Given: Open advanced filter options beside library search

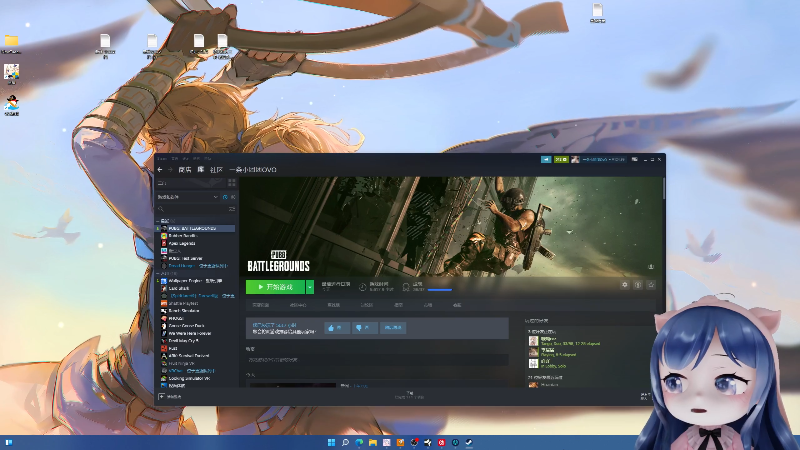Looking at the screenshot, I should click(x=232, y=209).
